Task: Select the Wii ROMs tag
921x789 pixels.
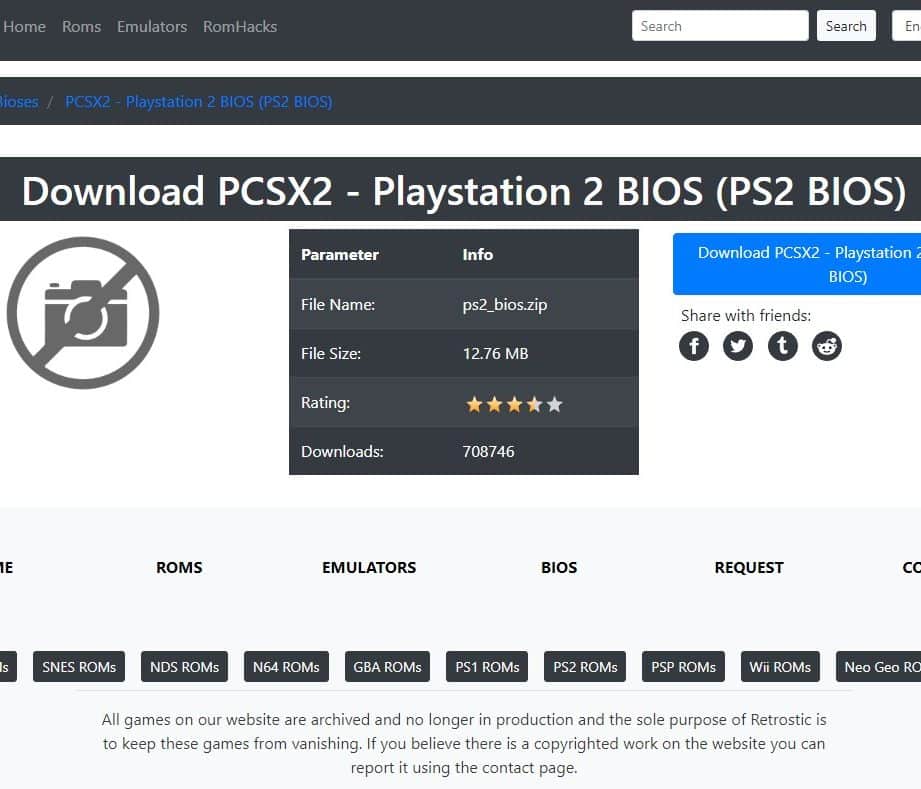Action: point(780,667)
